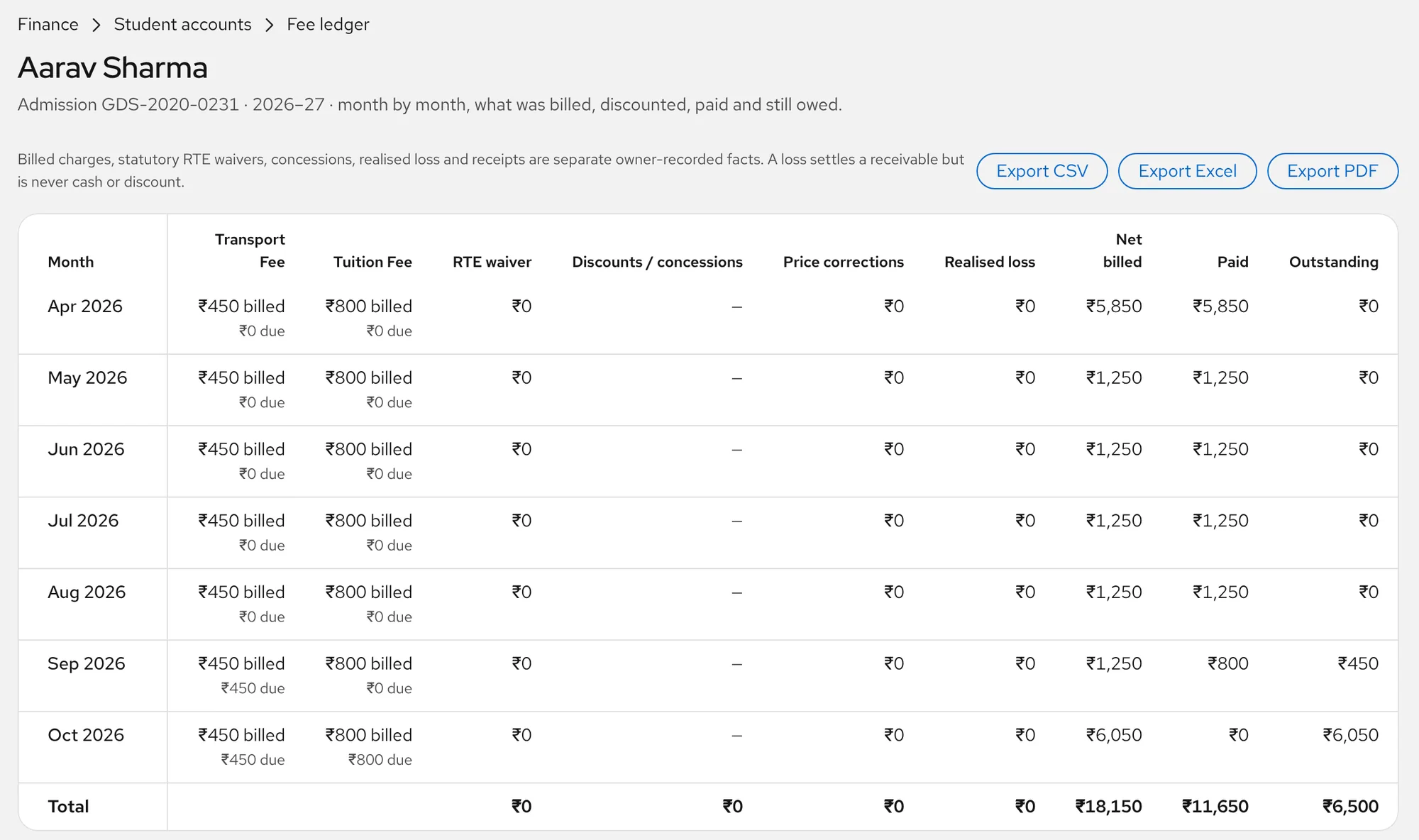This screenshot has height=840, width=1419.
Task: Select the Oct 2026 row label
Action: pyautogui.click(x=86, y=735)
